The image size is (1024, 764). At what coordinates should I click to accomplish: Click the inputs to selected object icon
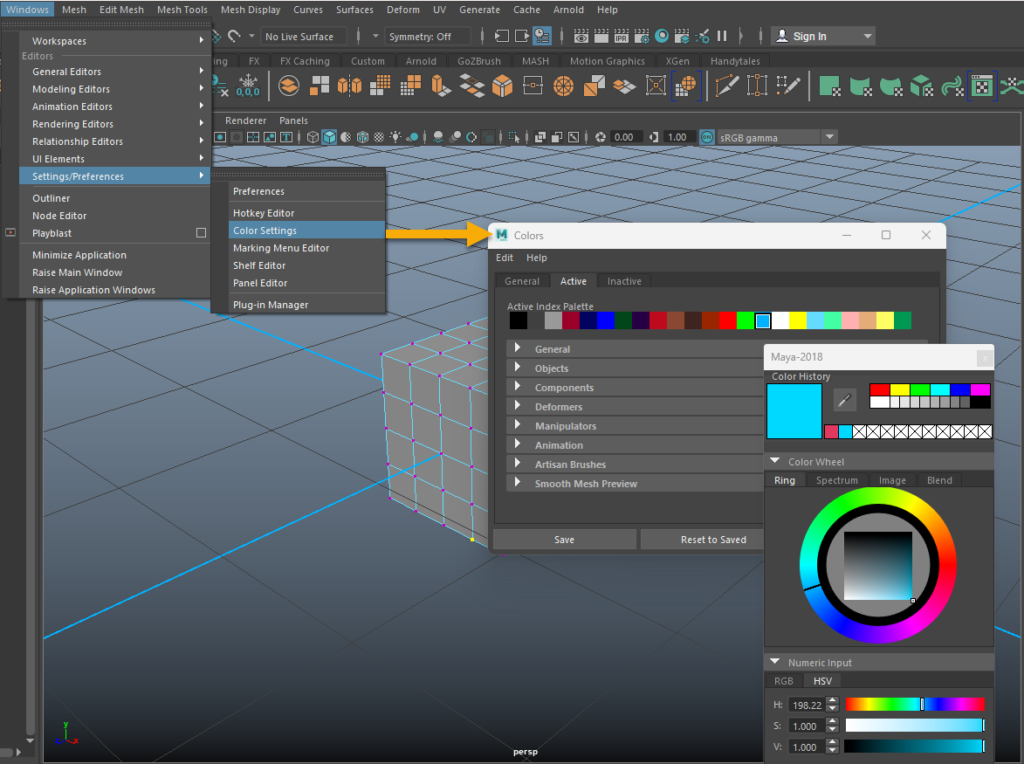click(502, 36)
